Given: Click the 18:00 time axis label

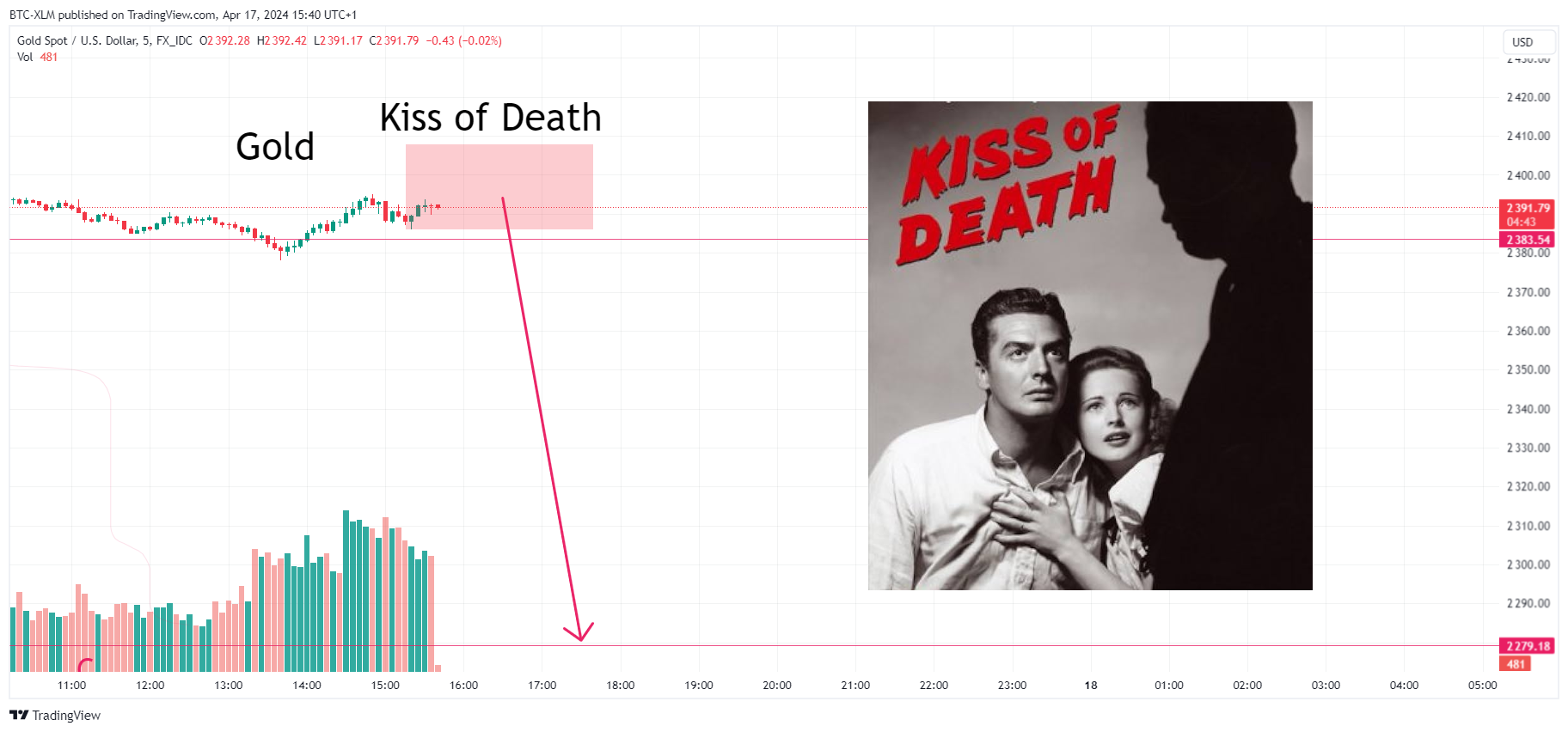Looking at the screenshot, I should [621, 686].
